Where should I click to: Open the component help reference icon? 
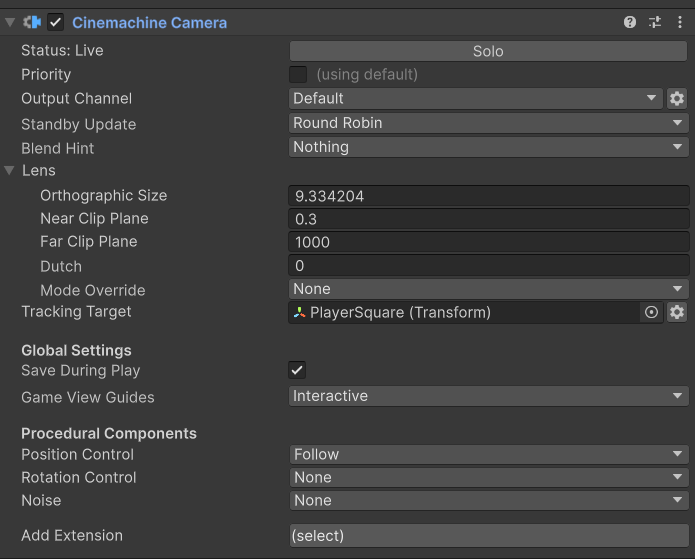(630, 22)
